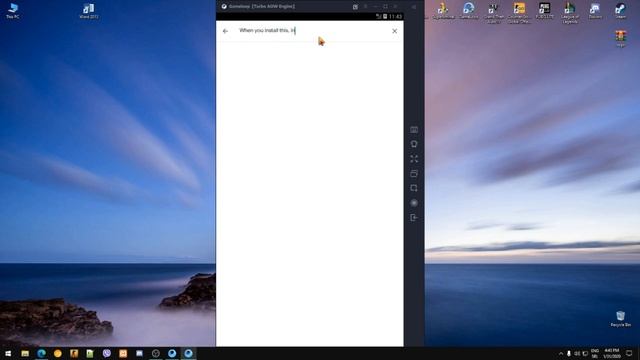Toggle fullscreen from the Gameloop sidebar
This screenshot has height=360, width=640.
(414, 159)
